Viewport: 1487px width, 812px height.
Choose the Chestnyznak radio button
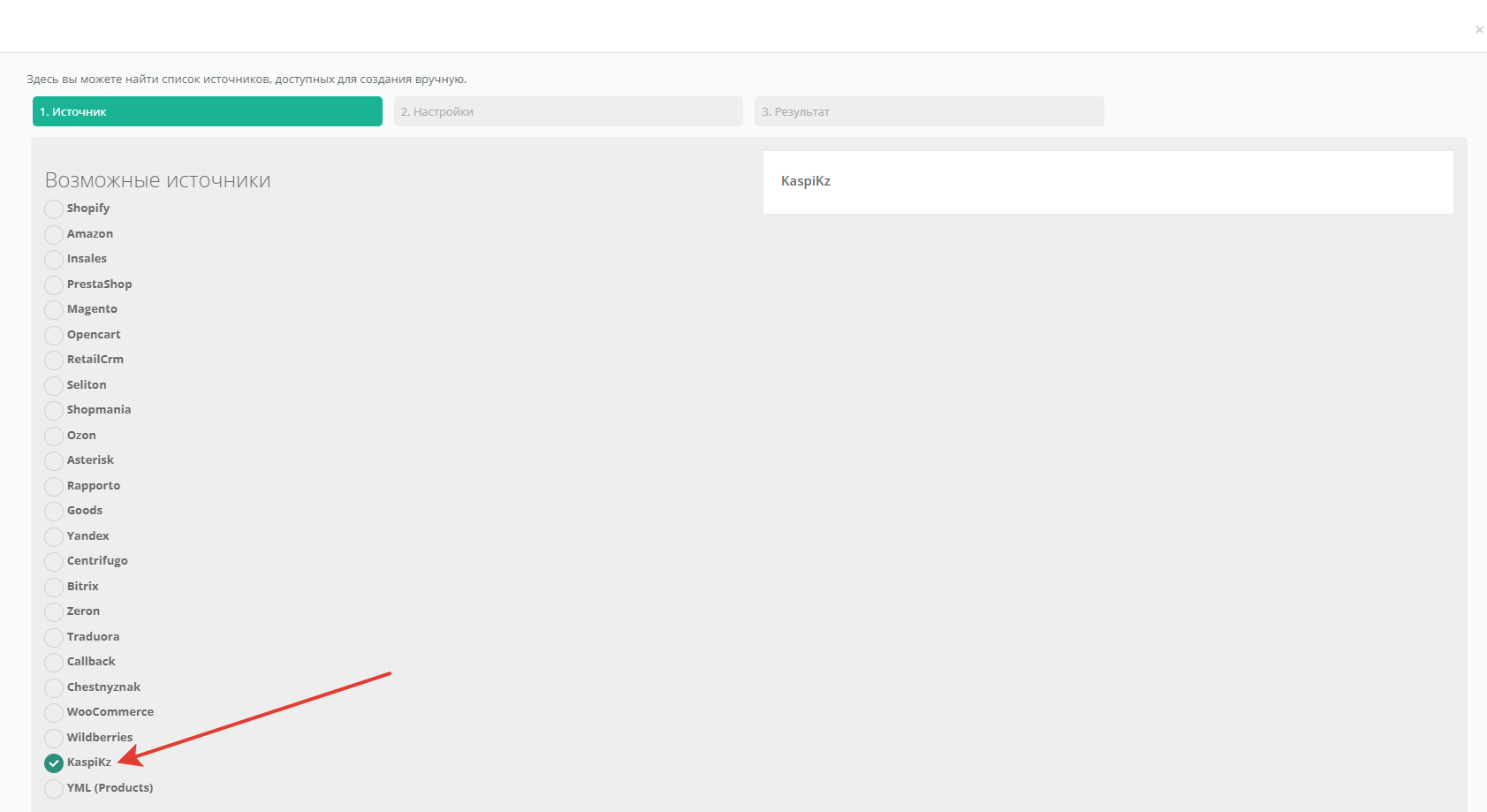[x=54, y=688]
